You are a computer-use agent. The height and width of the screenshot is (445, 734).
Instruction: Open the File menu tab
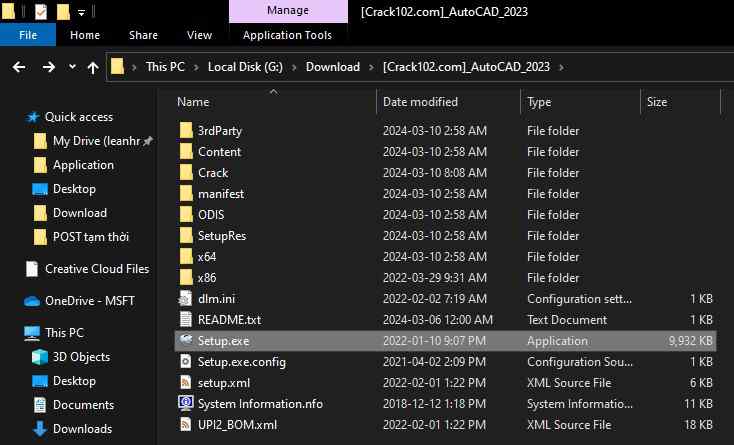point(28,35)
